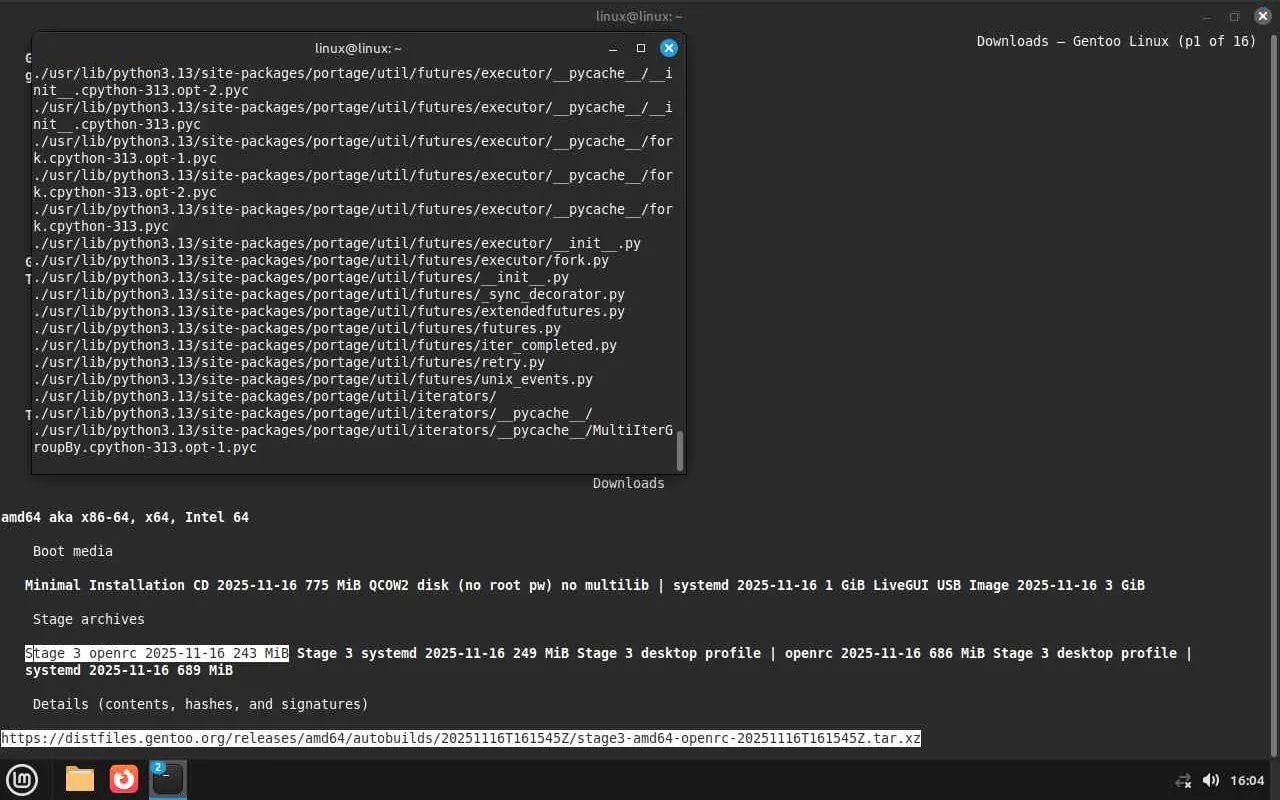Click the 'futures/retry.py' output line
Screen dimensions: 1280x800
pos(289,362)
